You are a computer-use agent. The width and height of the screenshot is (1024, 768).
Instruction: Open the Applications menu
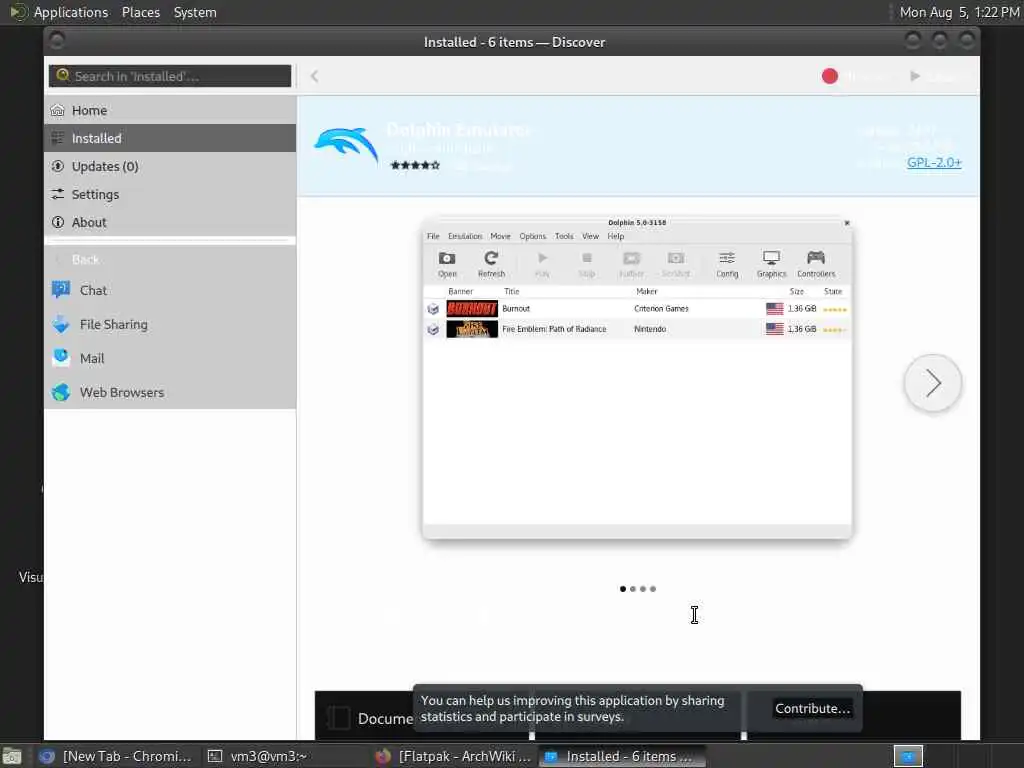click(x=71, y=12)
